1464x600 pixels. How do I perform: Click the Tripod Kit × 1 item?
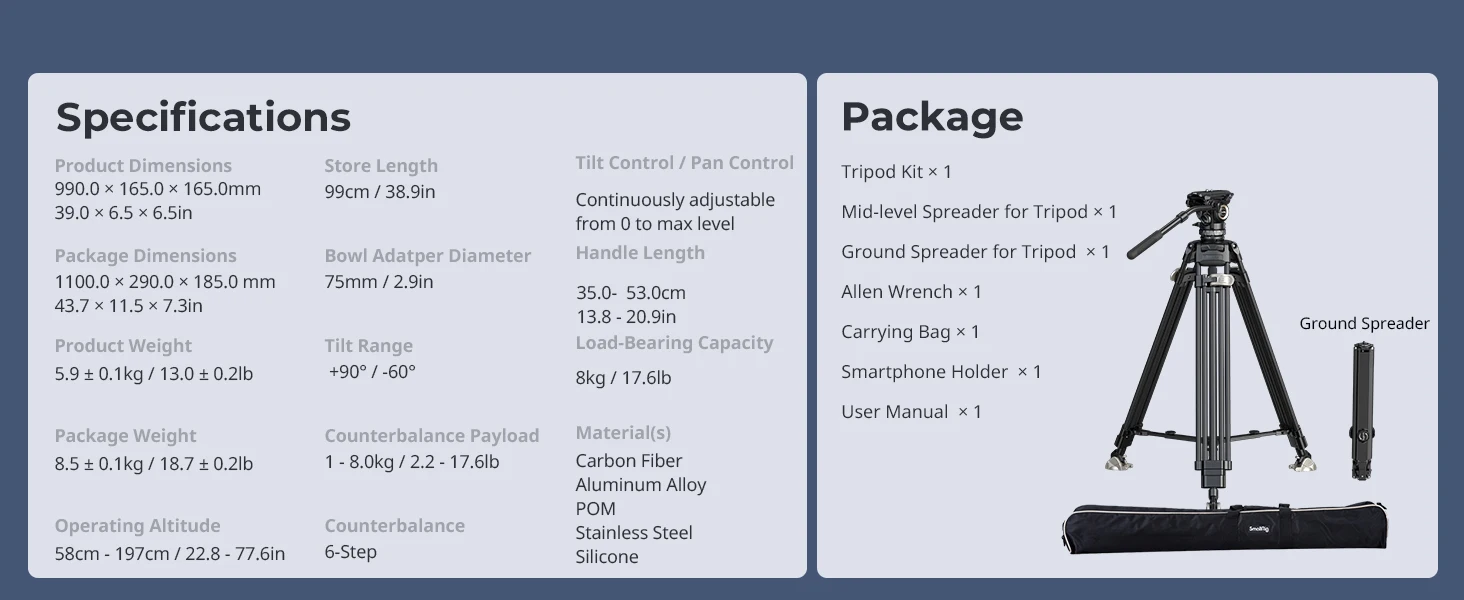tap(896, 172)
